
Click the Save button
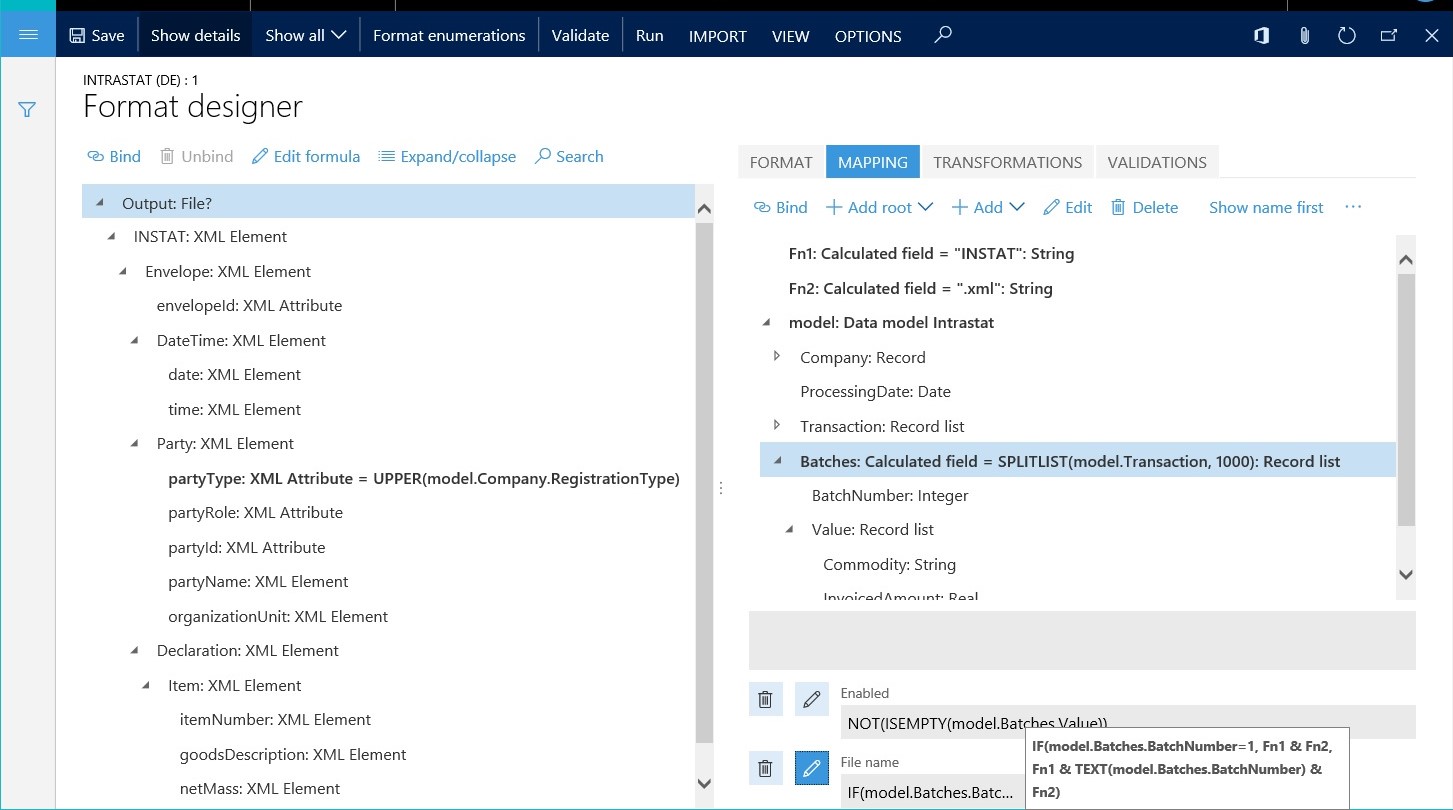(x=97, y=35)
